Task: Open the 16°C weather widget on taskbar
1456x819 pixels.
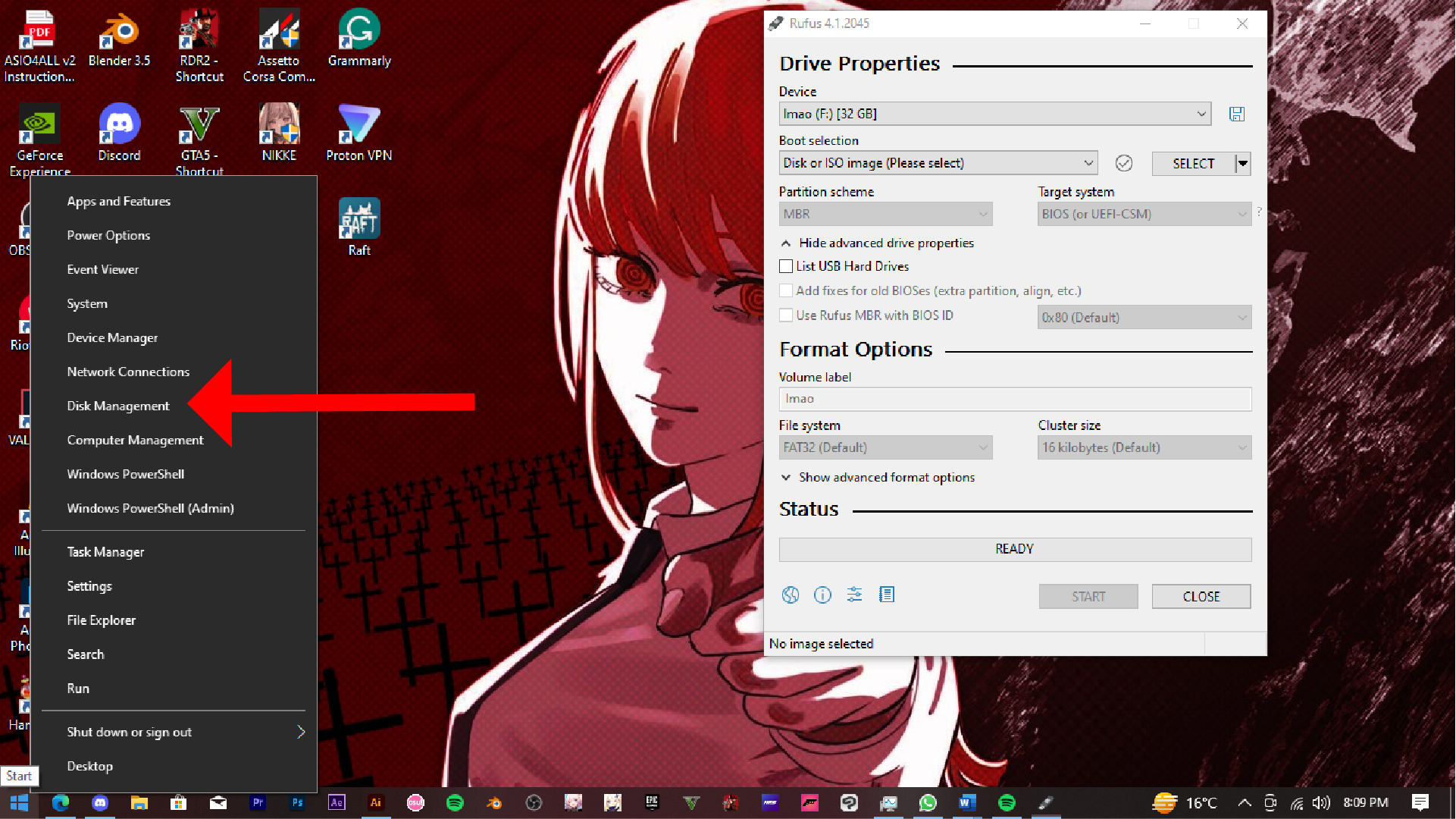Action: pyautogui.click(x=1185, y=803)
